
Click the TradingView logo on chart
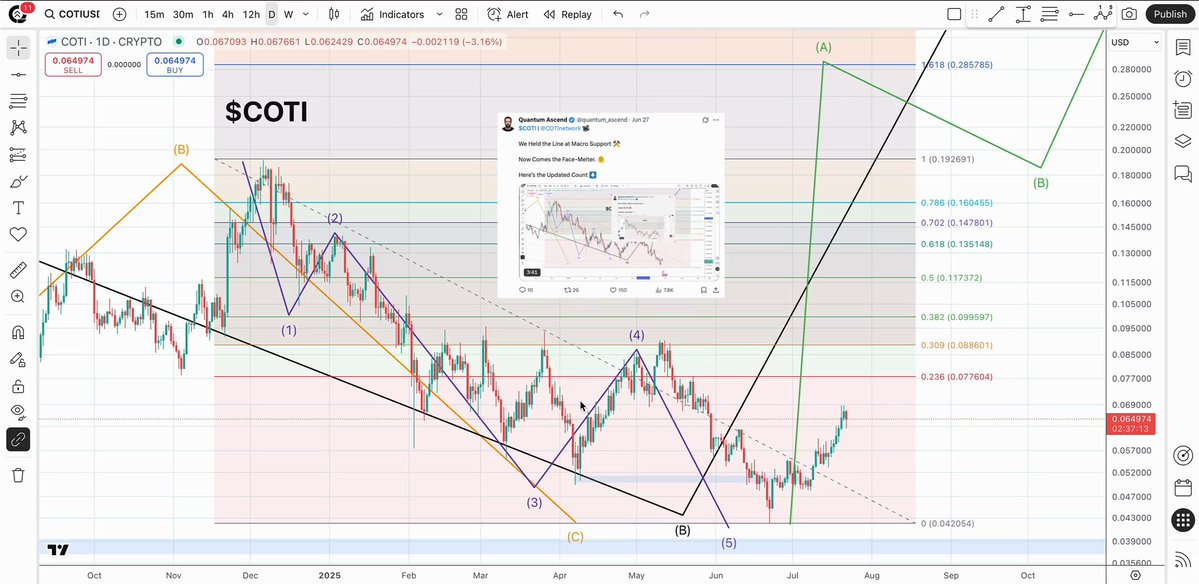58,550
